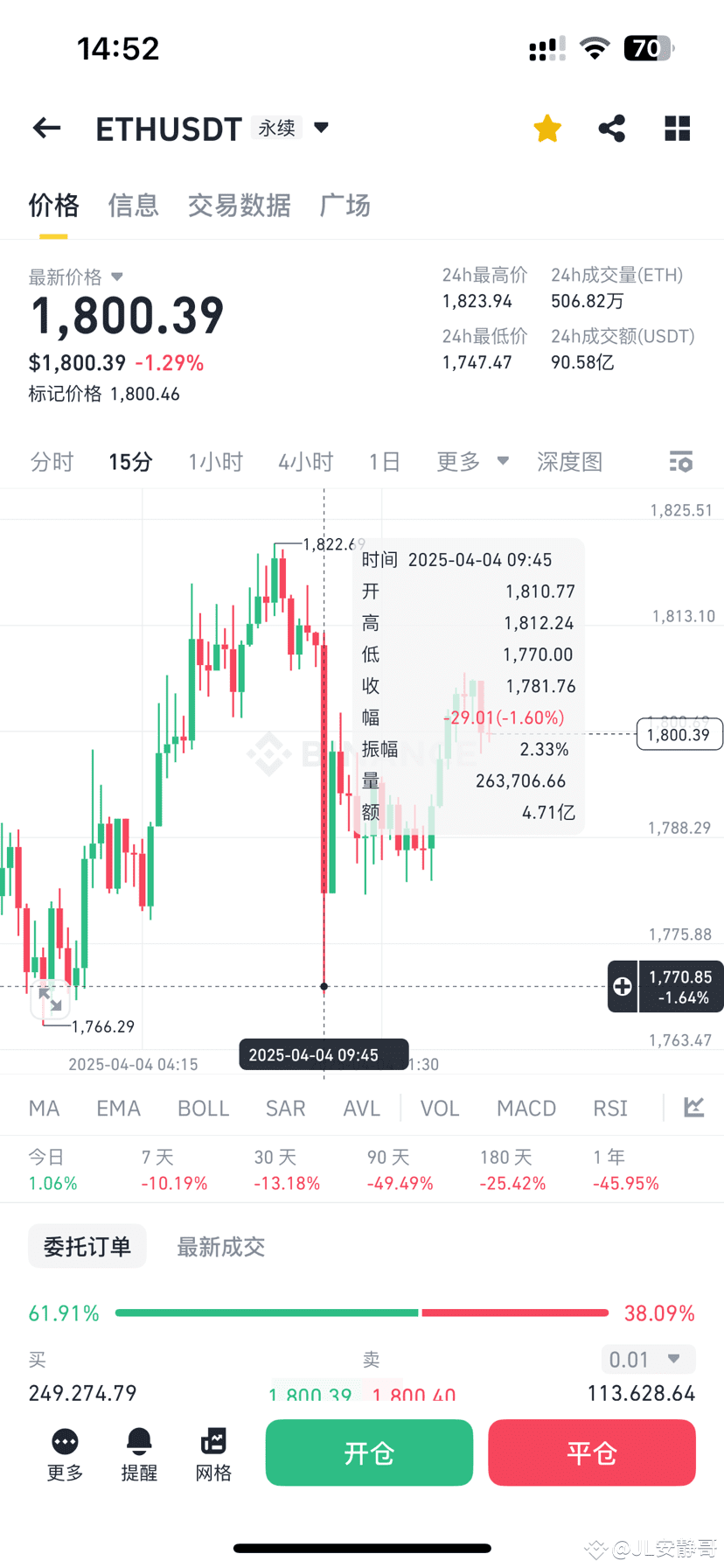Open 更多 options at bottom left
Image resolution: width=724 pixels, height=1568 pixels.
pyautogui.click(x=64, y=1452)
